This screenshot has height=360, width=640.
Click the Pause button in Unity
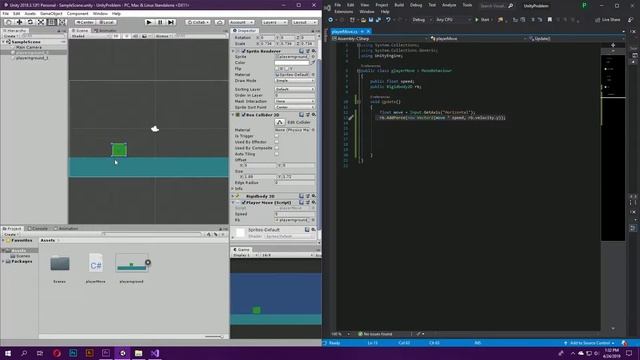click(160, 22)
